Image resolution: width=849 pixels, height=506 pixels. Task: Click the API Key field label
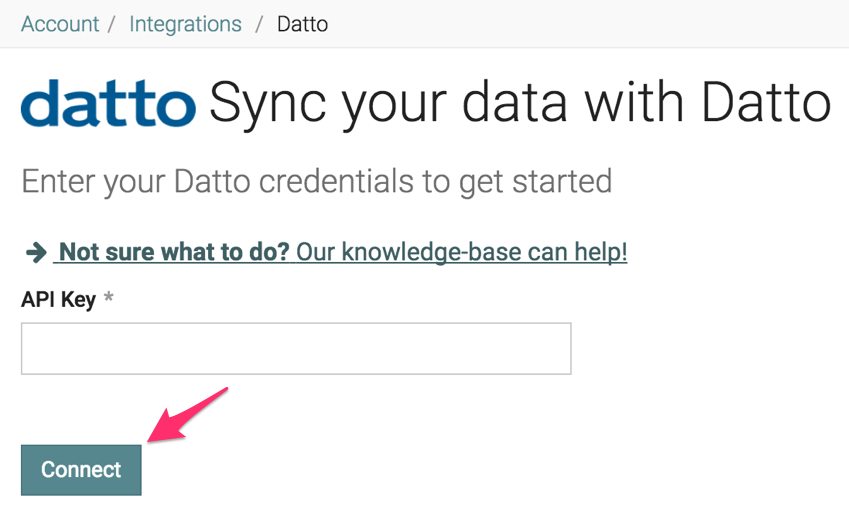point(58,300)
